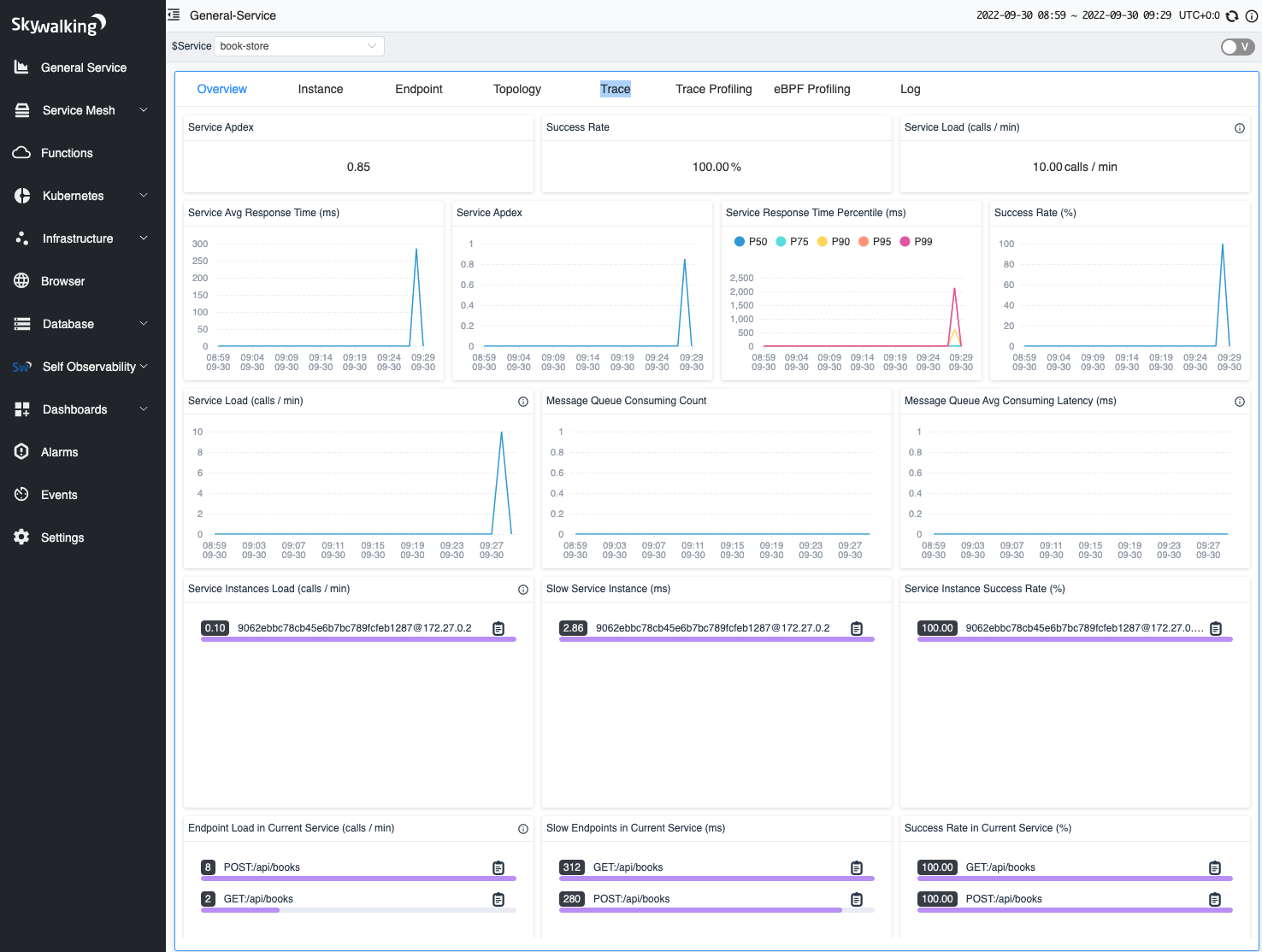Open the $Service book-store dropdown
This screenshot has height=952, width=1262.
(x=299, y=45)
